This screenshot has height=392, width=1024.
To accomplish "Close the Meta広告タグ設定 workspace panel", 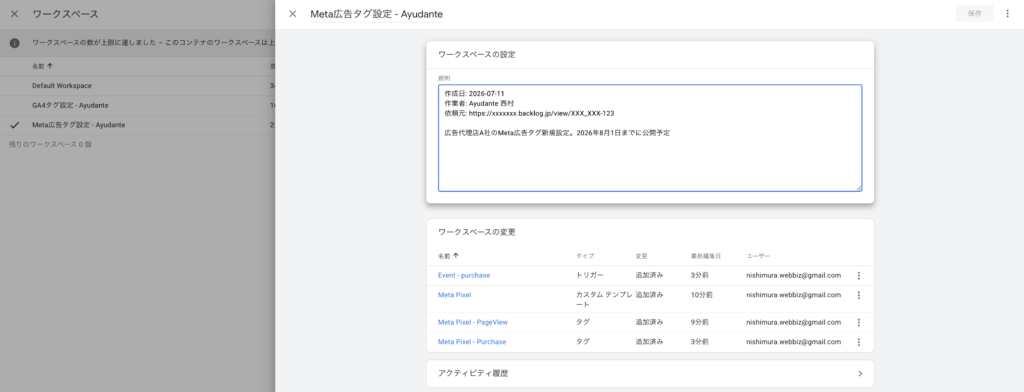I will (x=293, y=14).
